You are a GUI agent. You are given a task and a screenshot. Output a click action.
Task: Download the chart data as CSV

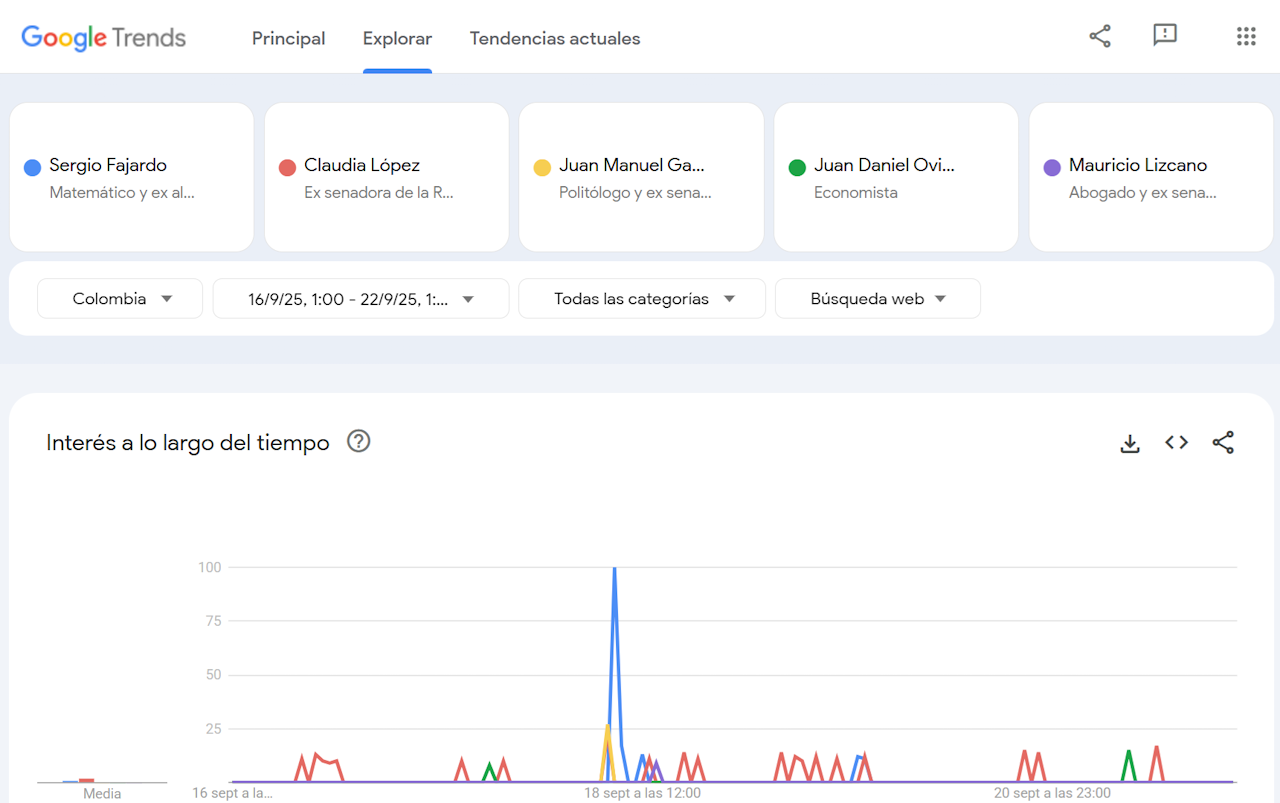point(1130,443)
